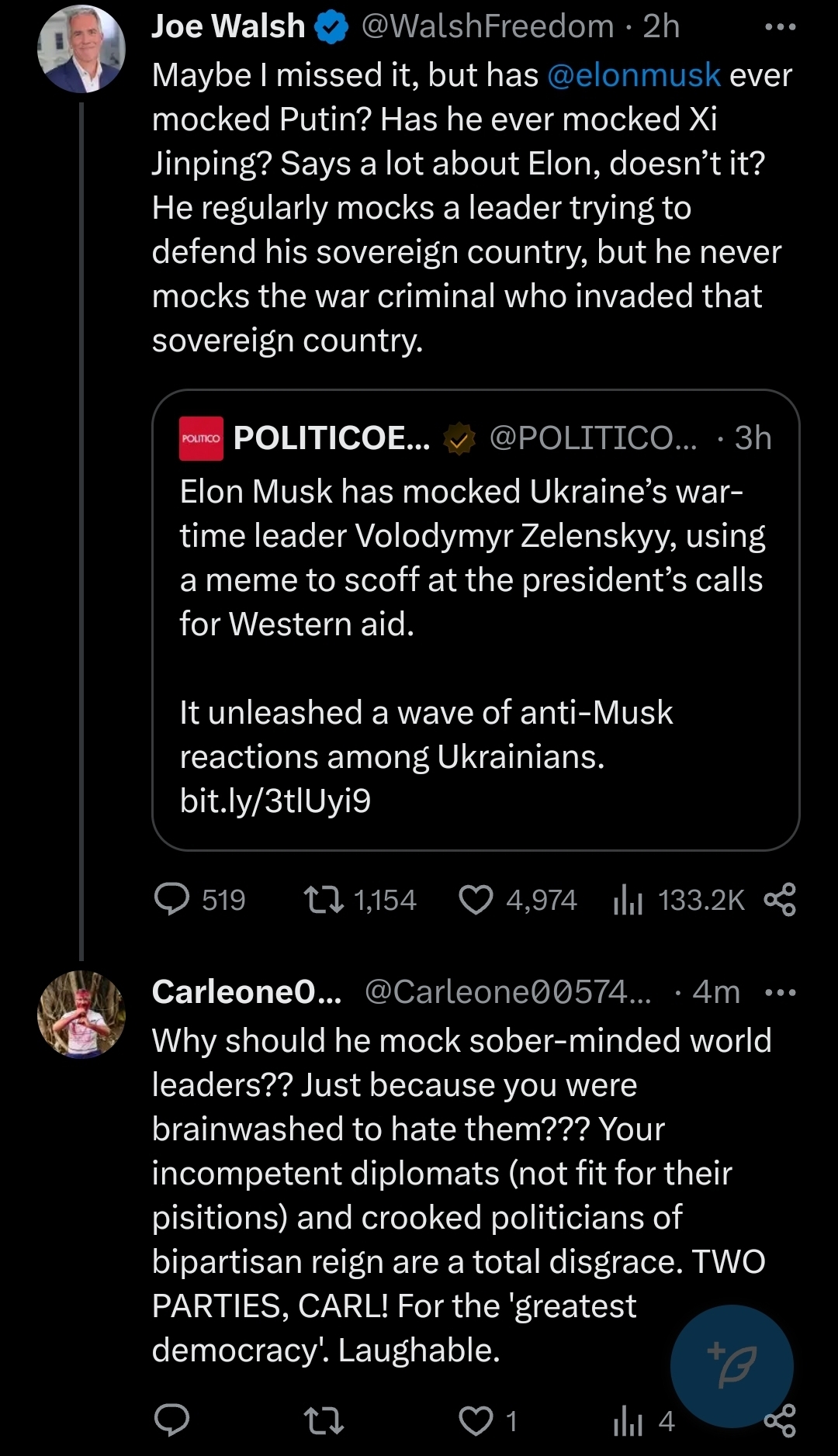View Carleone reply view count

pyautogui.click(x=628, y=1421)
